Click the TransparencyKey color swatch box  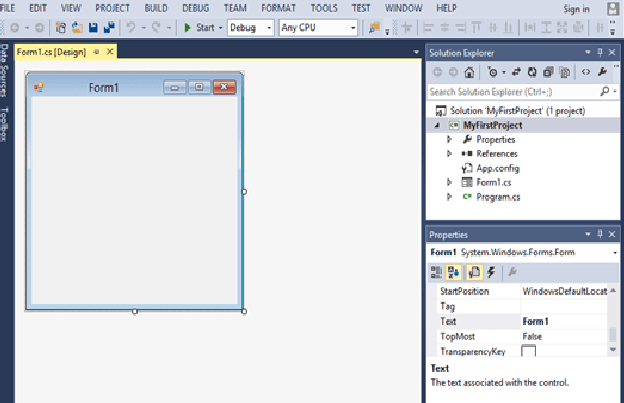[529, 352]
